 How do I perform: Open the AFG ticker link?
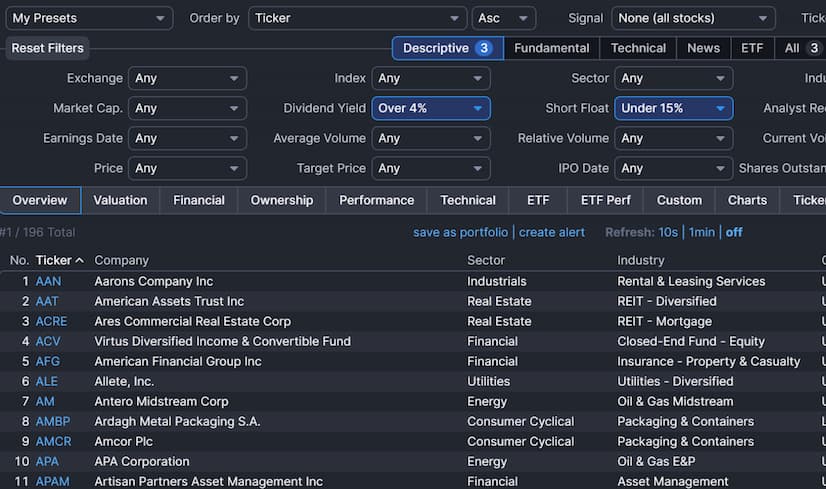pyautogui.click(x=47, y=361)
